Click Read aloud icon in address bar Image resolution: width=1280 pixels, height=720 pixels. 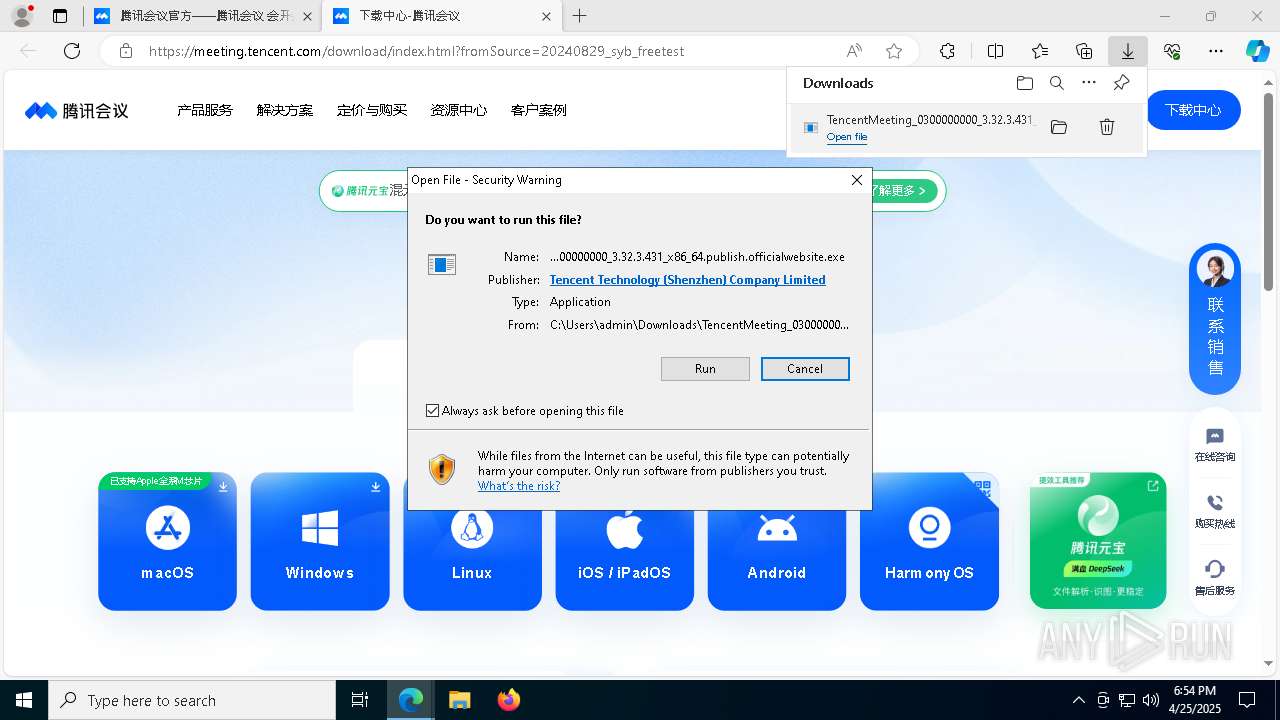coord(854,51)
